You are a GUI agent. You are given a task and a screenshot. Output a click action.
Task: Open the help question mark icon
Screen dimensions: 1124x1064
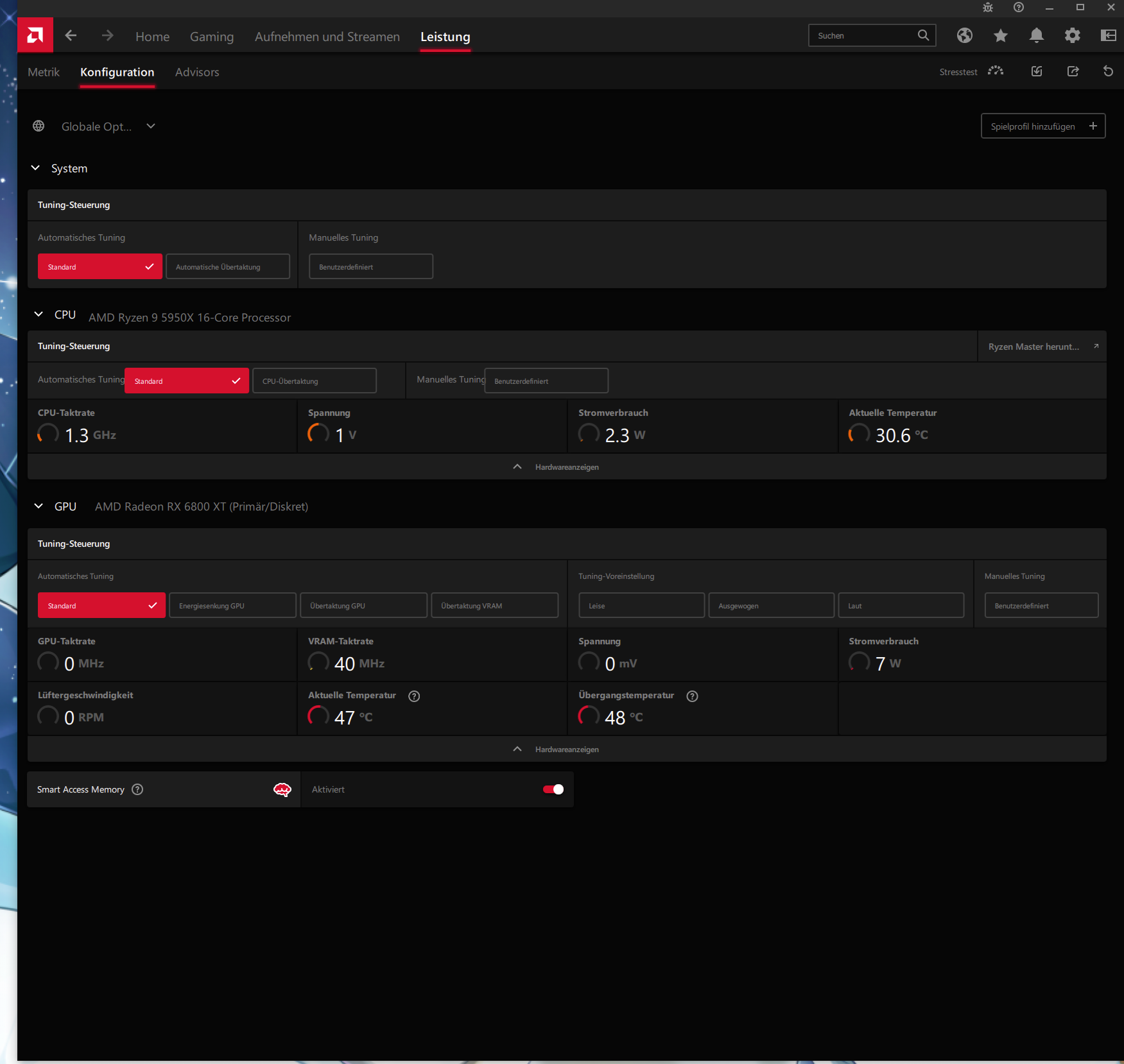[1019, 8]
